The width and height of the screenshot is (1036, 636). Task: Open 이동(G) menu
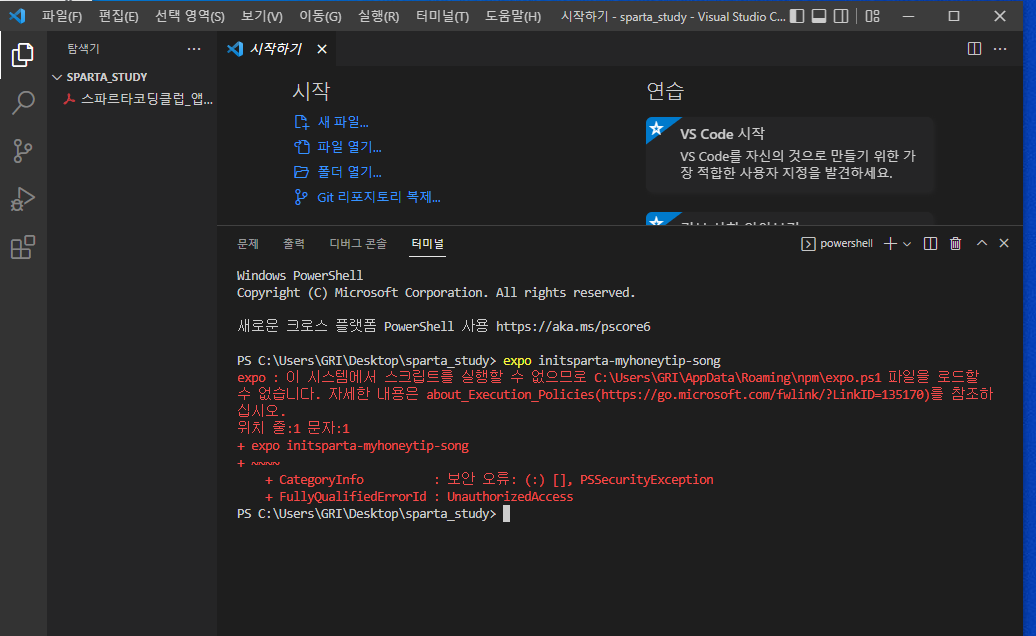pos(320,17)
